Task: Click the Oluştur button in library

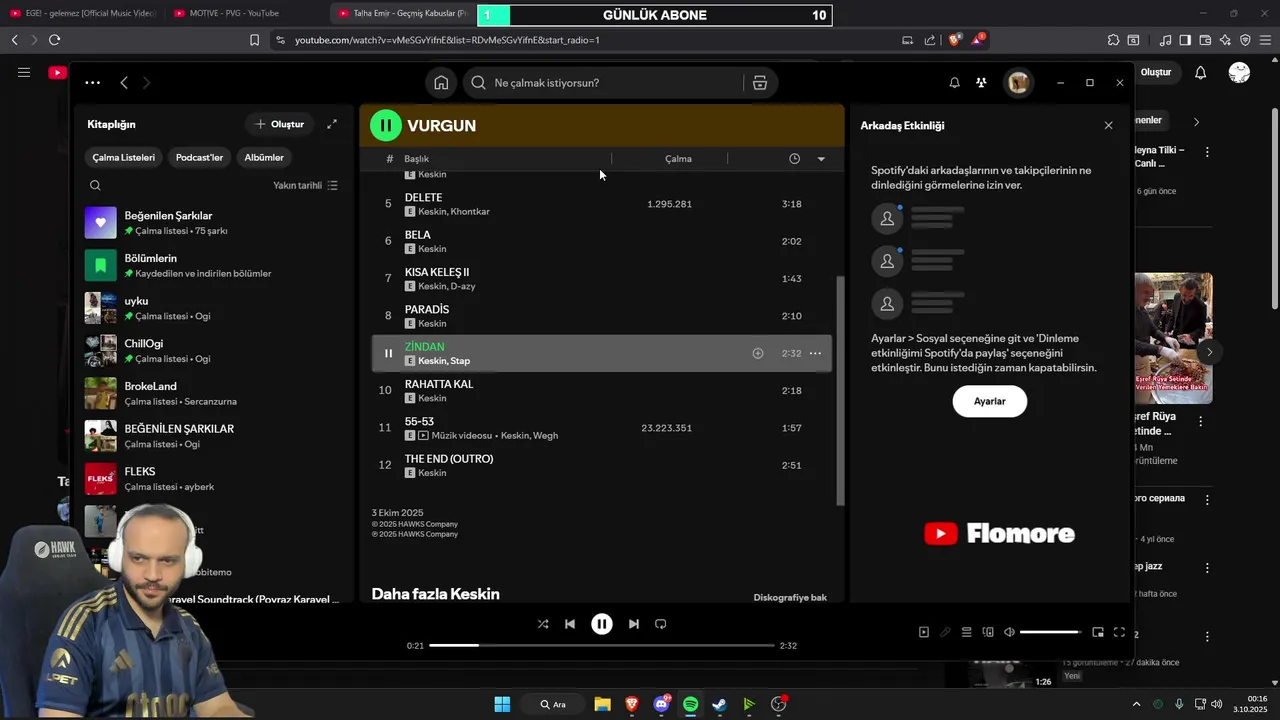Action: click(x=279, y=124)
